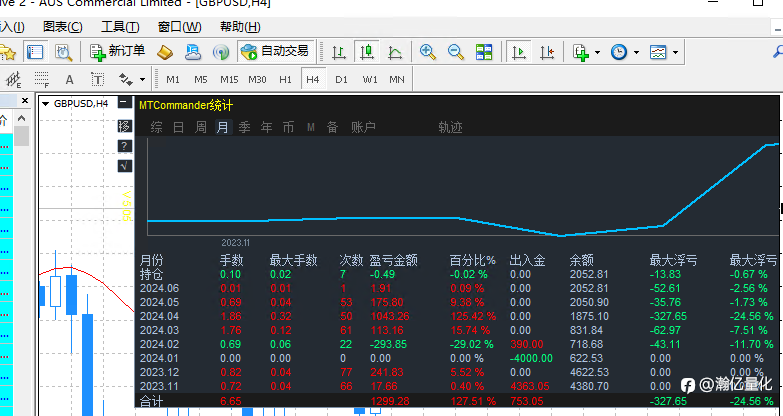Image resolution: width=783 pixels, height=416 pixels.
Task: Switch to the 季 quarterly statistics tab
Action: coord(244,127)
